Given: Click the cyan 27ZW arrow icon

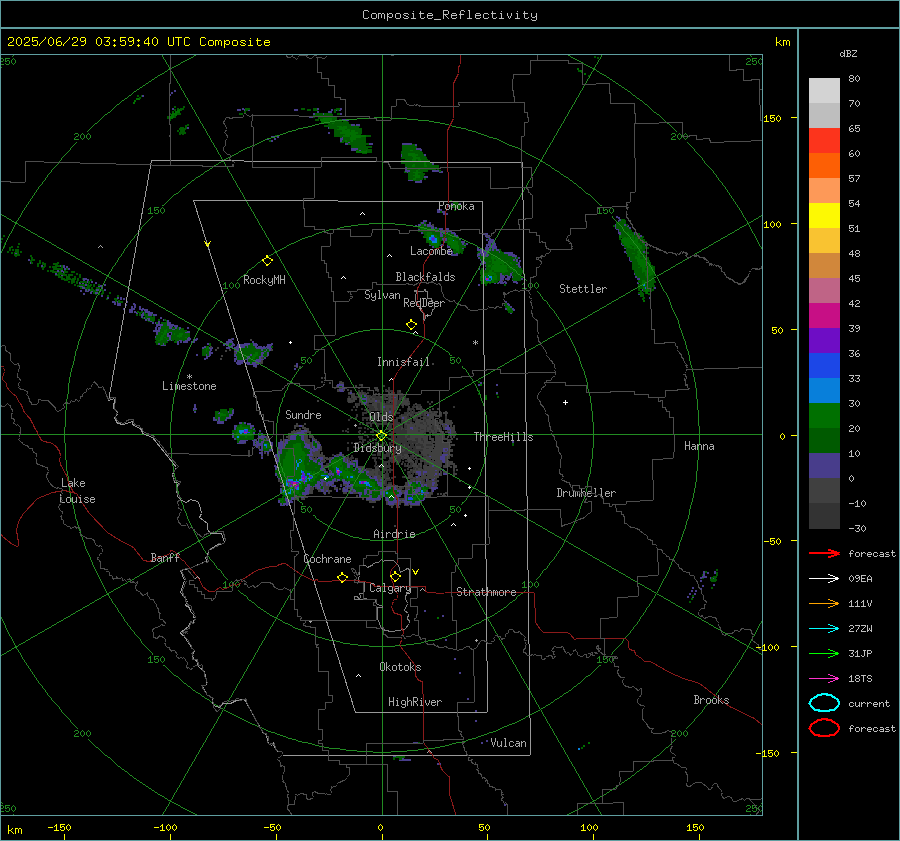Looking at the screenshot, I should 824,629.
